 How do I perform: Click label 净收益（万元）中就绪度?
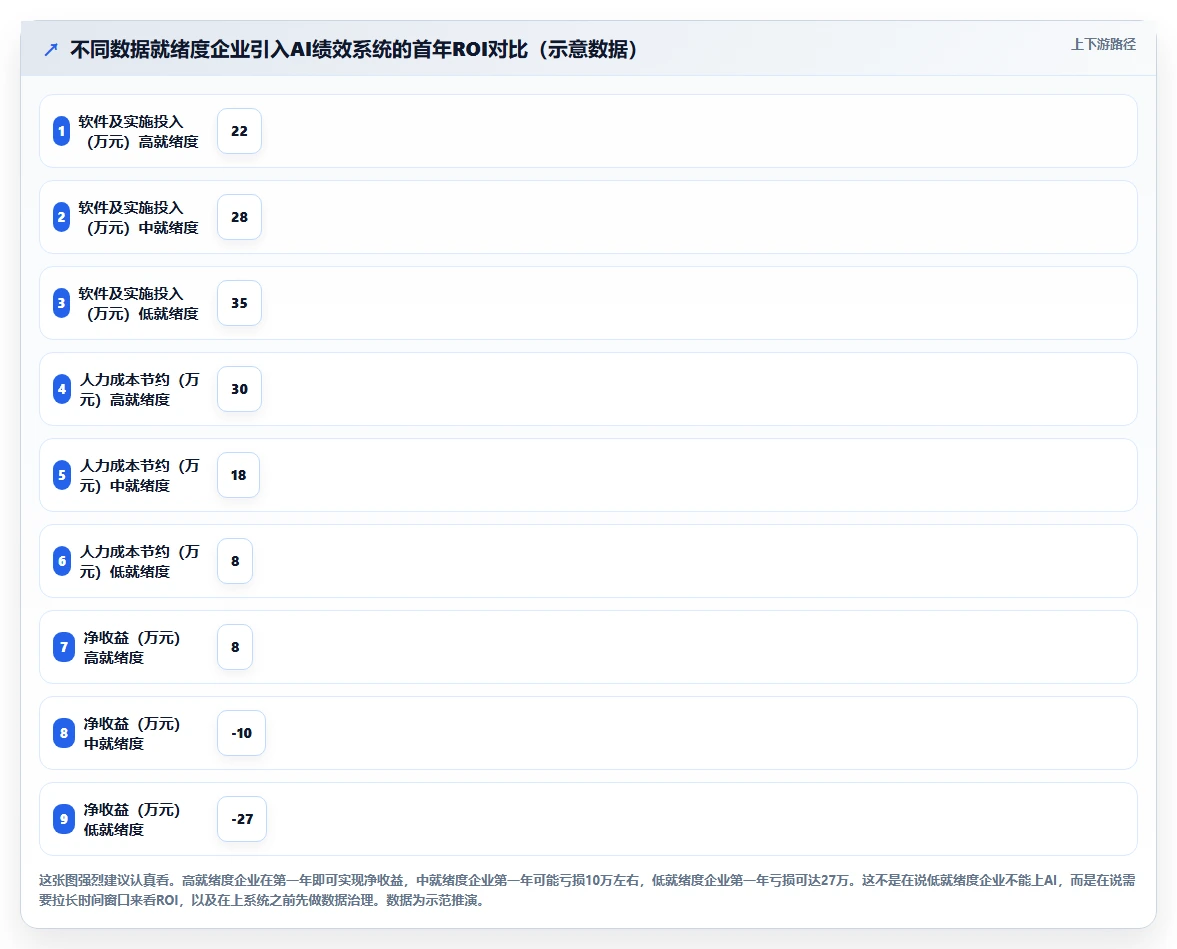point(132,734)
